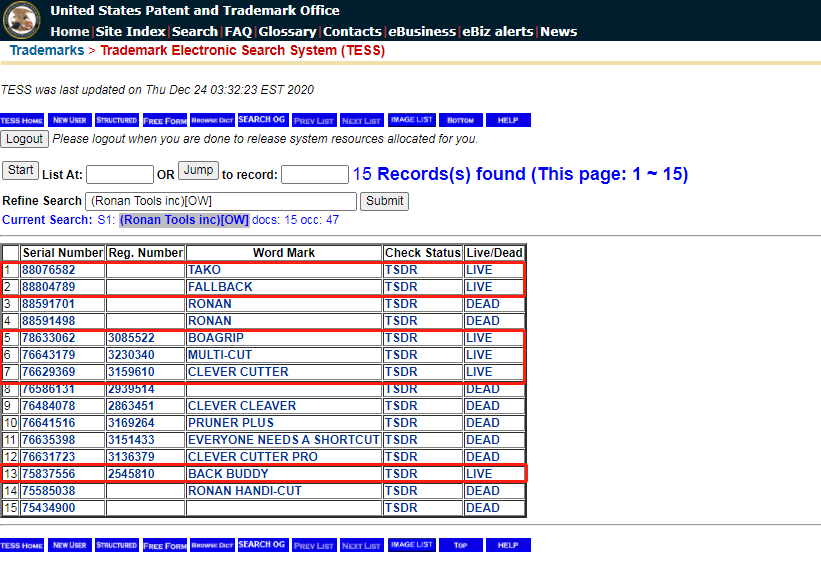
Task: Go to the Search navigation link
Action: 195,31
